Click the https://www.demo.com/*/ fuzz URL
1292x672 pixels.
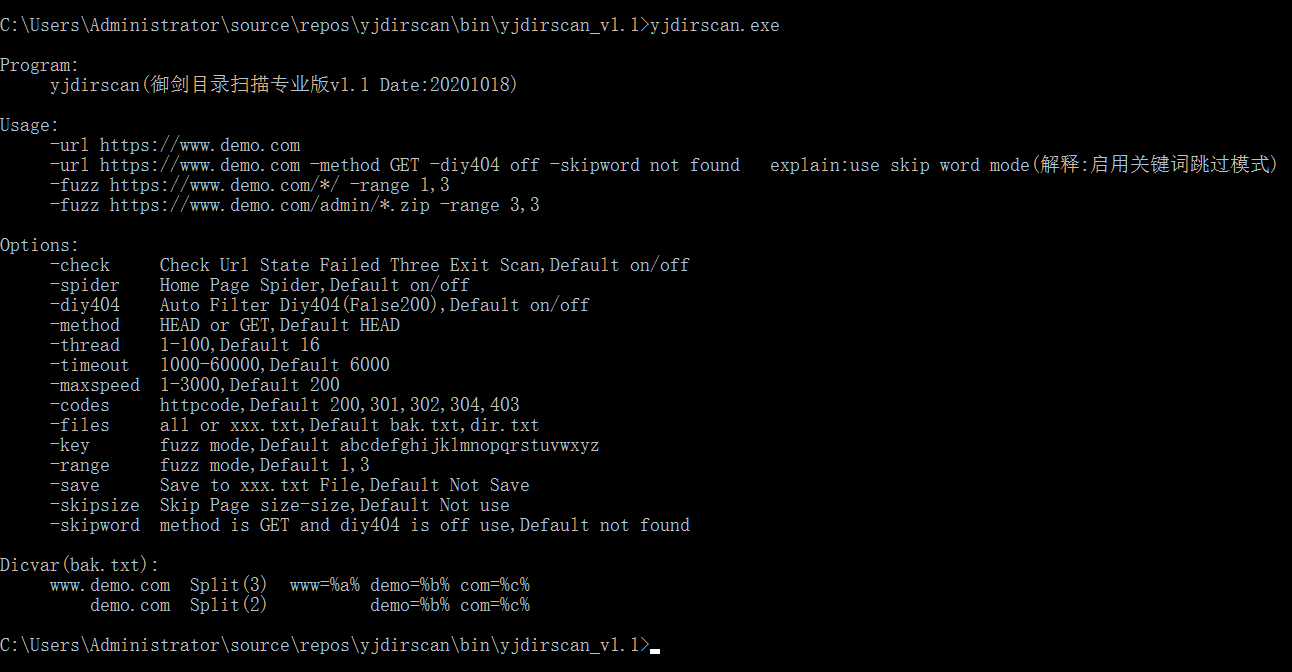pyautogui.click(x=224, y=185)
